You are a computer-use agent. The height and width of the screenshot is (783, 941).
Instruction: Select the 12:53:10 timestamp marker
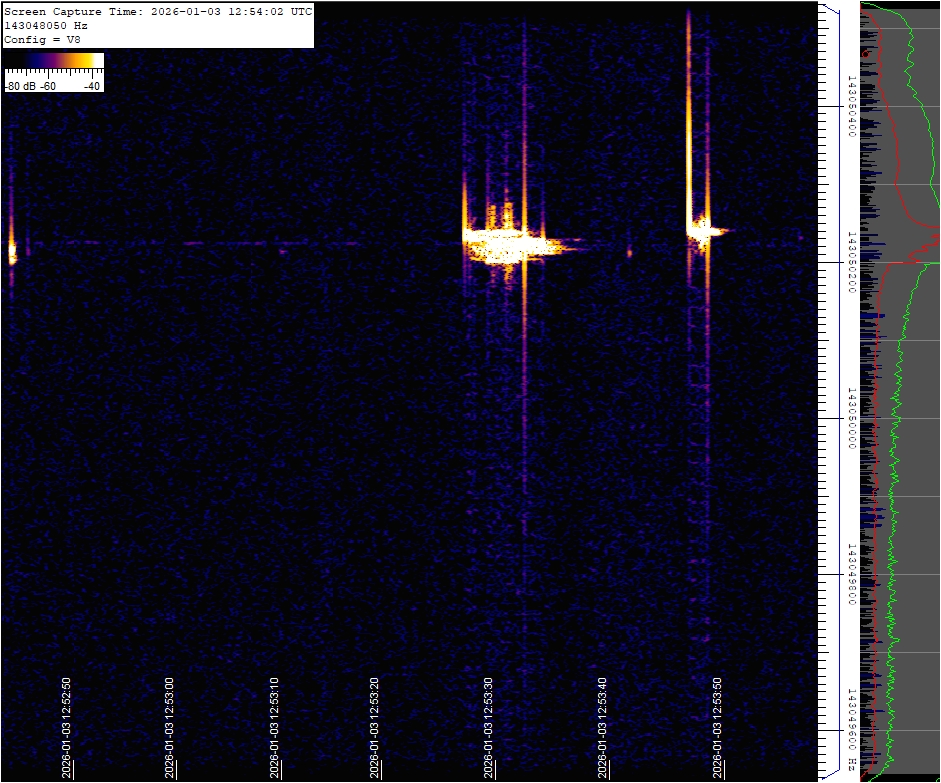tap(274, 728)
